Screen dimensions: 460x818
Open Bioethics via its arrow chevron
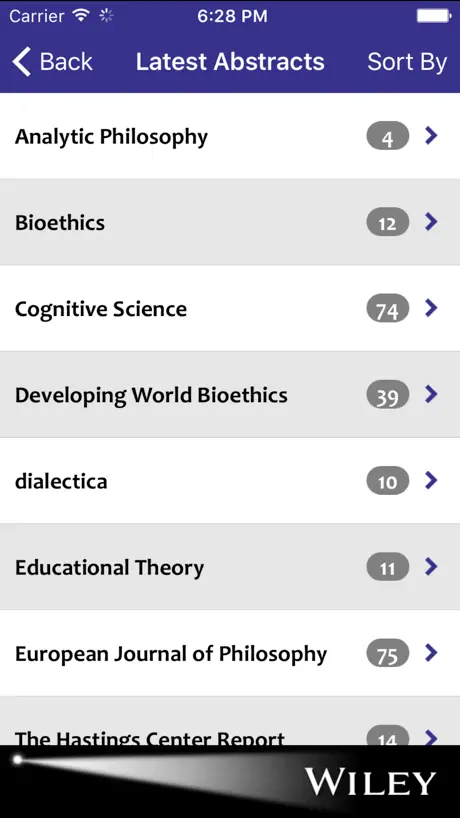431,222
